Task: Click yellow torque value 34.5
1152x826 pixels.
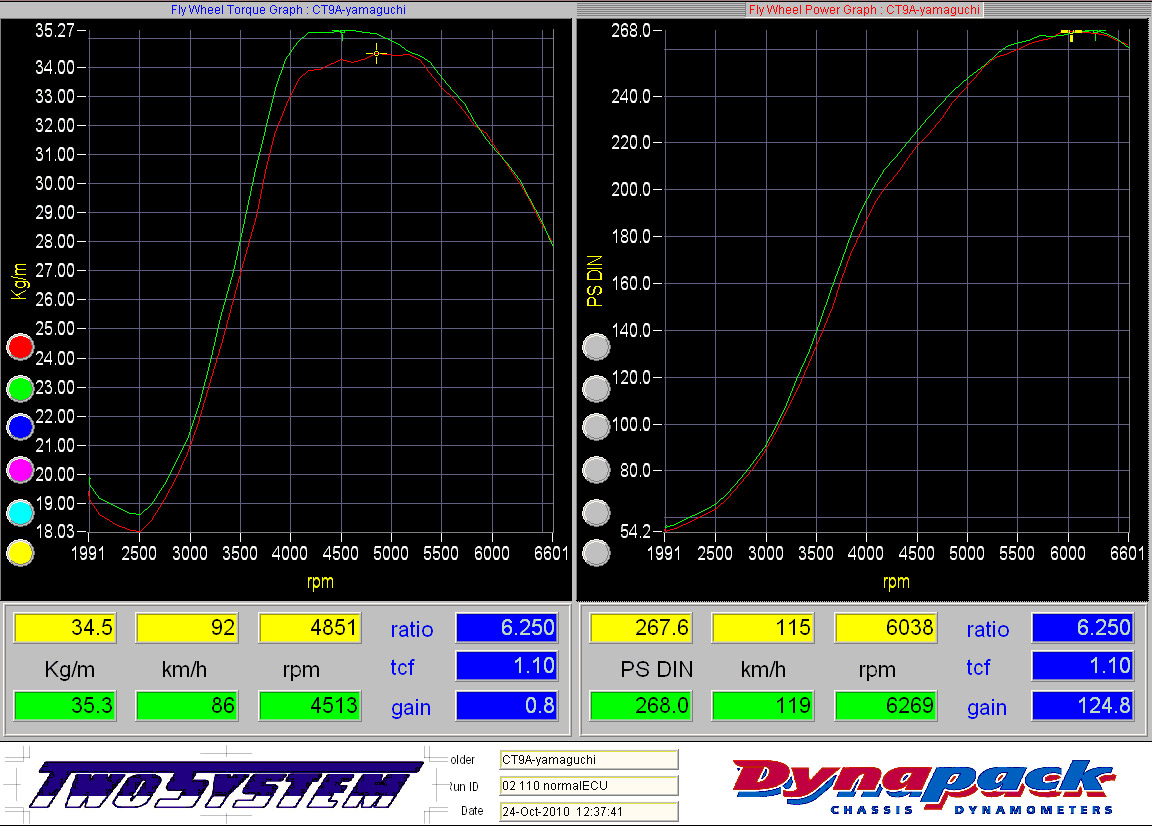Action: pyautogui.click(x=65, y=628)
